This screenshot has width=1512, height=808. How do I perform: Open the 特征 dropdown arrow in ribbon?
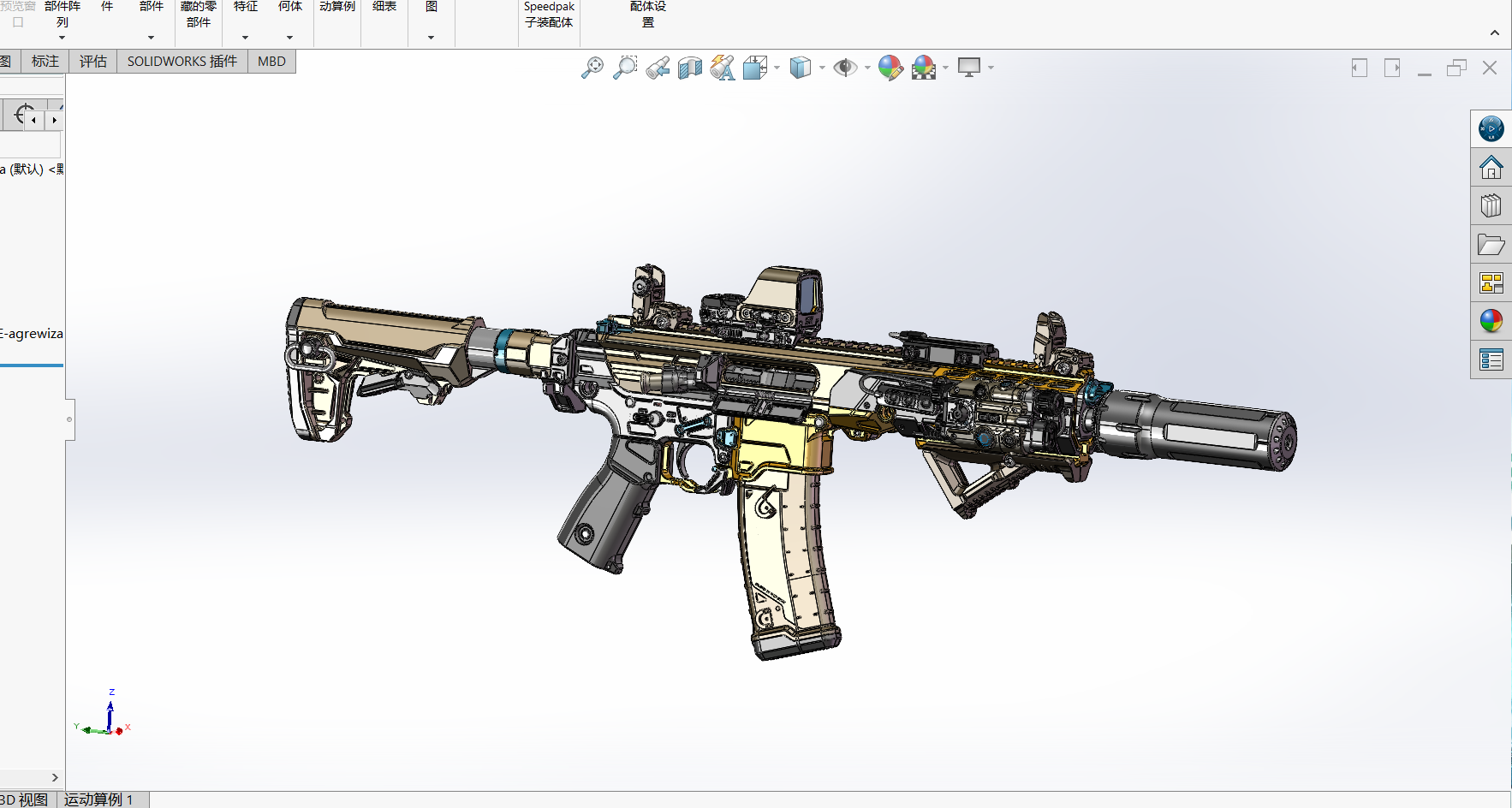tap(245, 38)
